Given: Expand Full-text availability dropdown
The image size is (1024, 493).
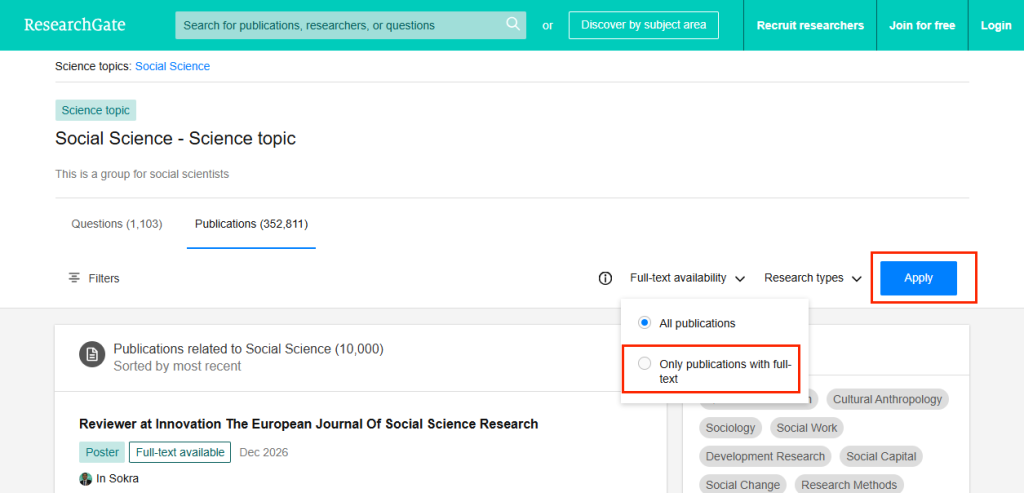Looking at the screenshot, I should pos(688,278).
